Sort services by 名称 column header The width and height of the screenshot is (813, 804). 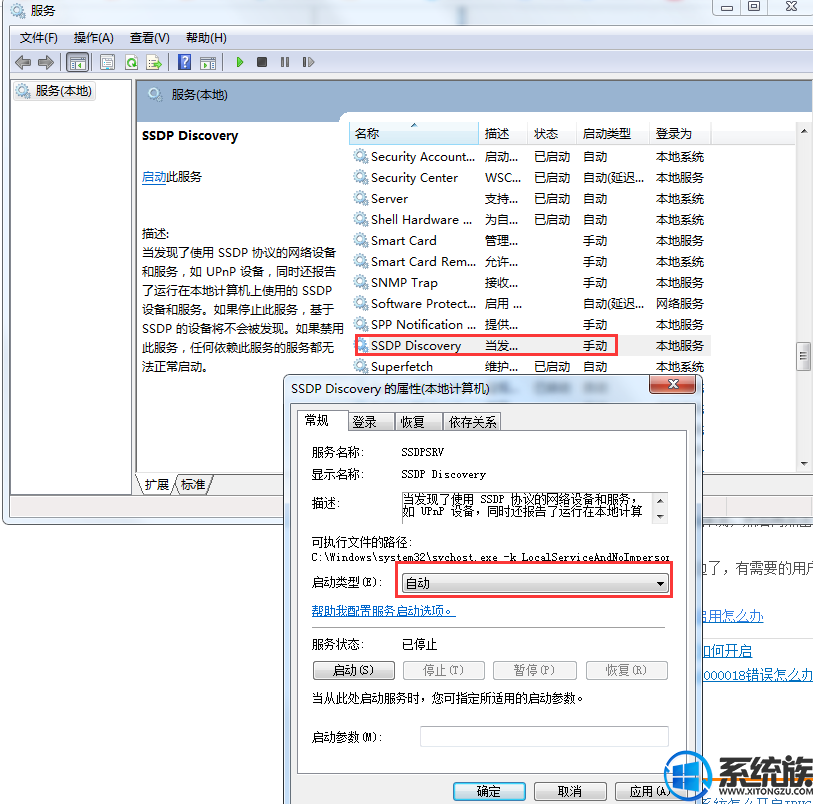click(414, 133)
